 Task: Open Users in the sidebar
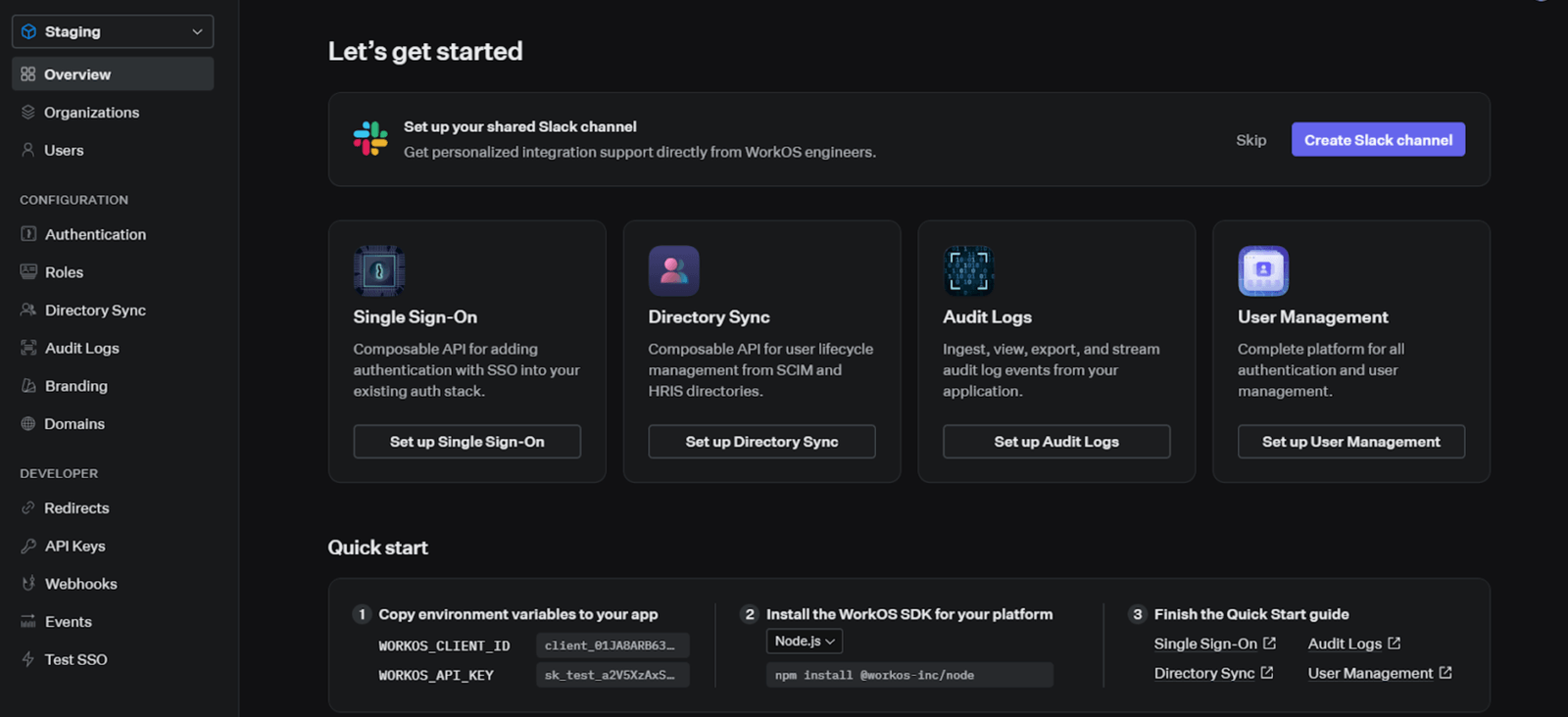click(x=113, y=150)
